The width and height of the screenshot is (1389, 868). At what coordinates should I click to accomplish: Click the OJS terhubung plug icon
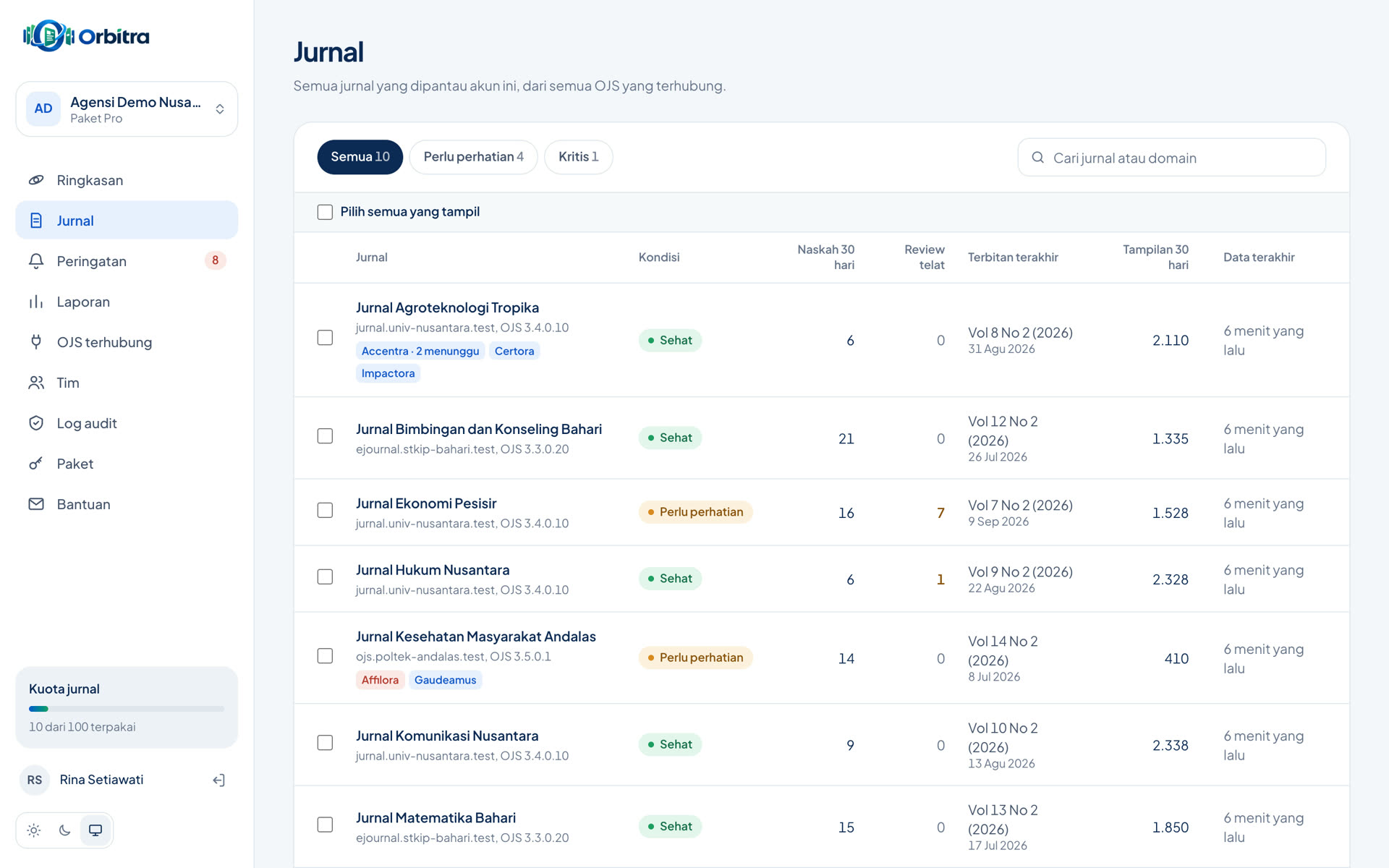click(36, 342)
